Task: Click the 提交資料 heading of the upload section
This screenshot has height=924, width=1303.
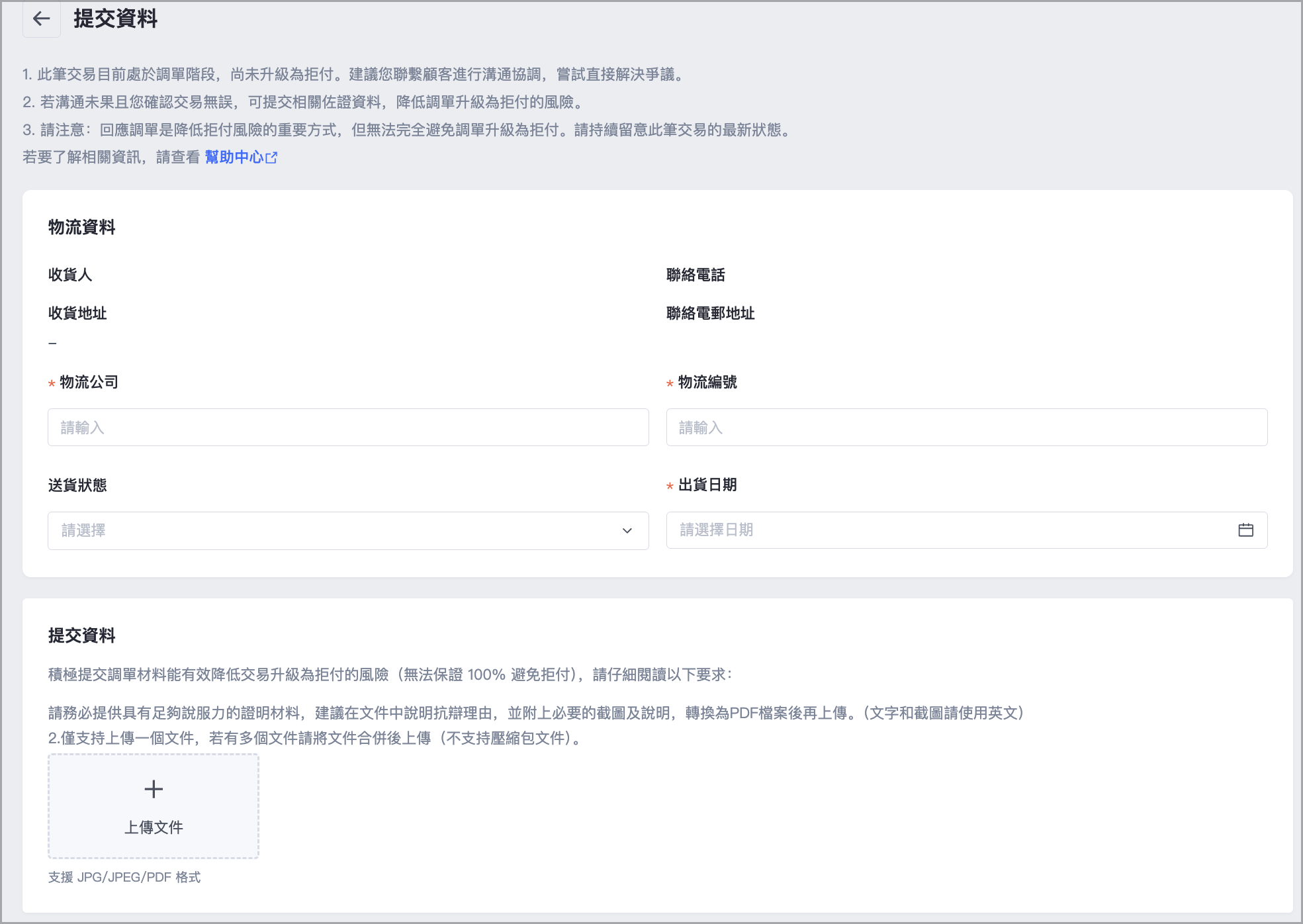Action: tap(82, 635)
